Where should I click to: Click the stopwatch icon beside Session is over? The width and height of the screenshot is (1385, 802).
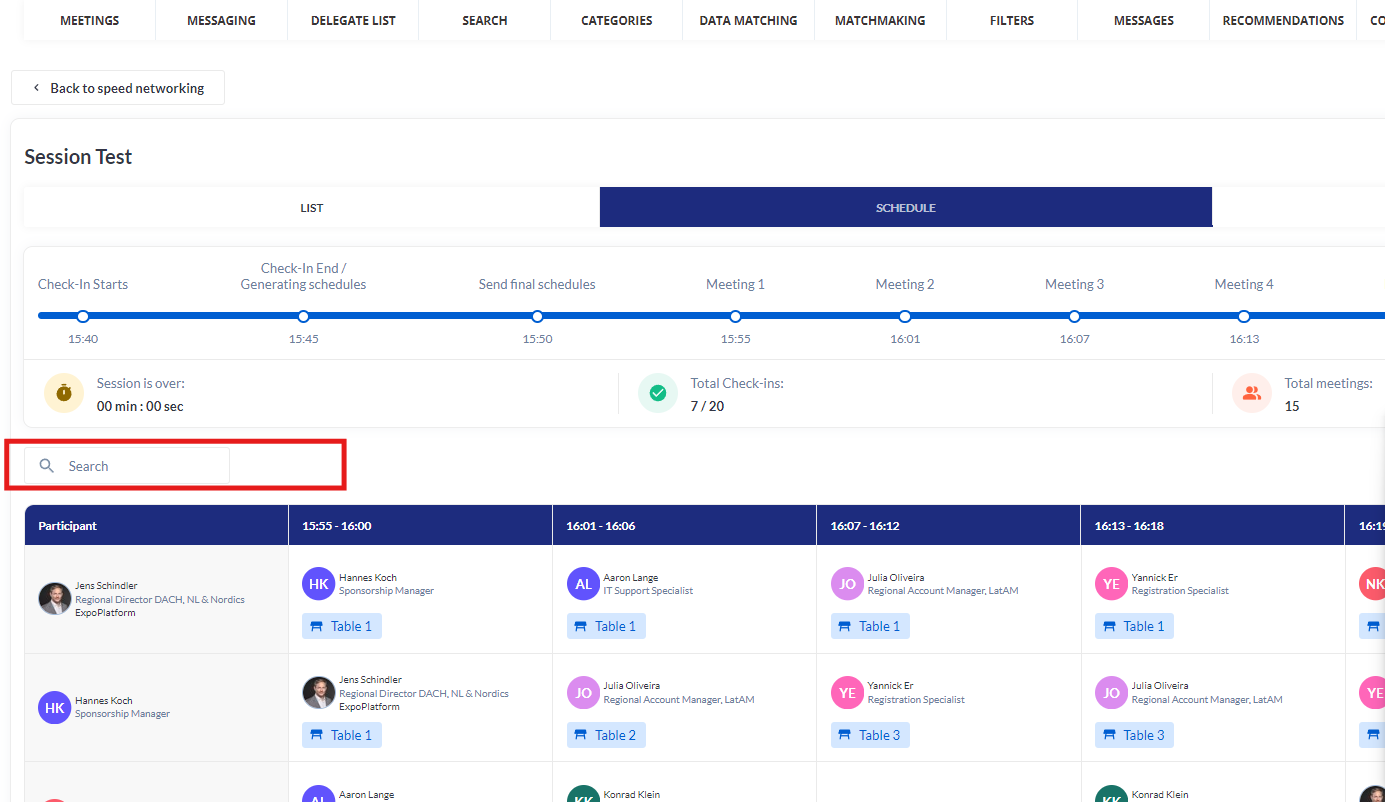pyautogui.click(x=64, y=393)
